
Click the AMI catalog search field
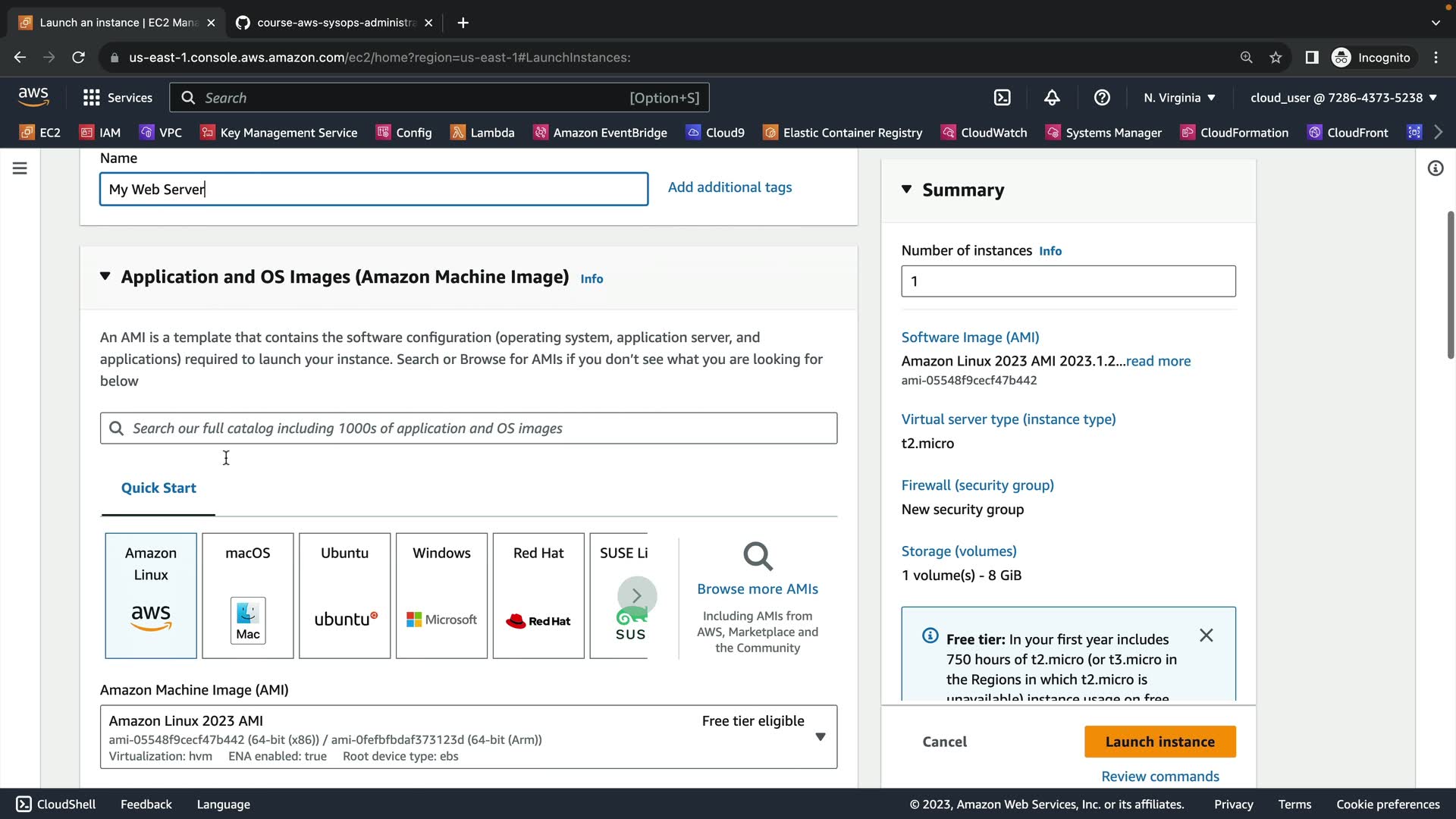pos(469,428)
